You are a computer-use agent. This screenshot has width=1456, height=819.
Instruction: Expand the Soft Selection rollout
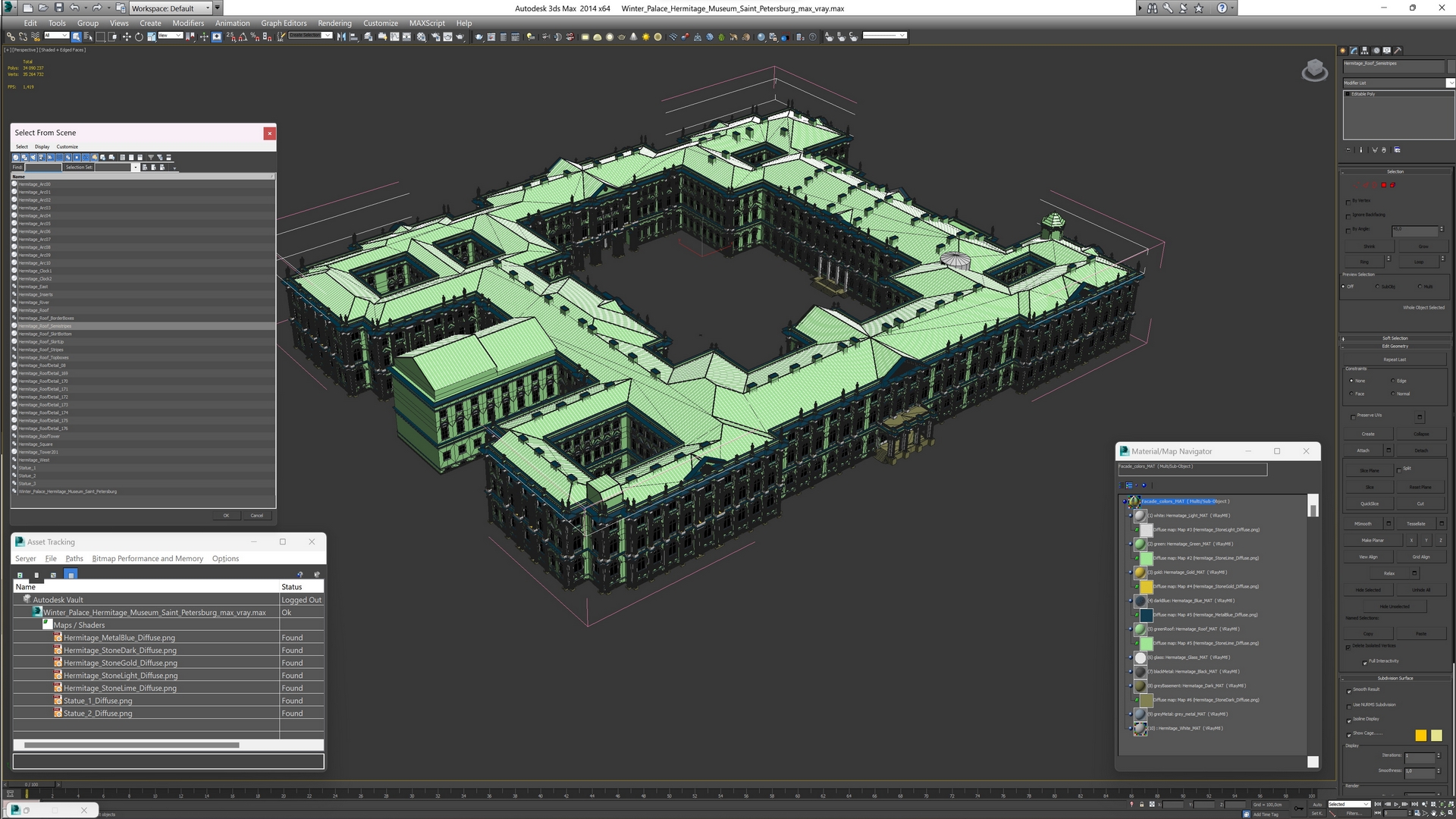pyautogui.click(x=1395, y=338)
